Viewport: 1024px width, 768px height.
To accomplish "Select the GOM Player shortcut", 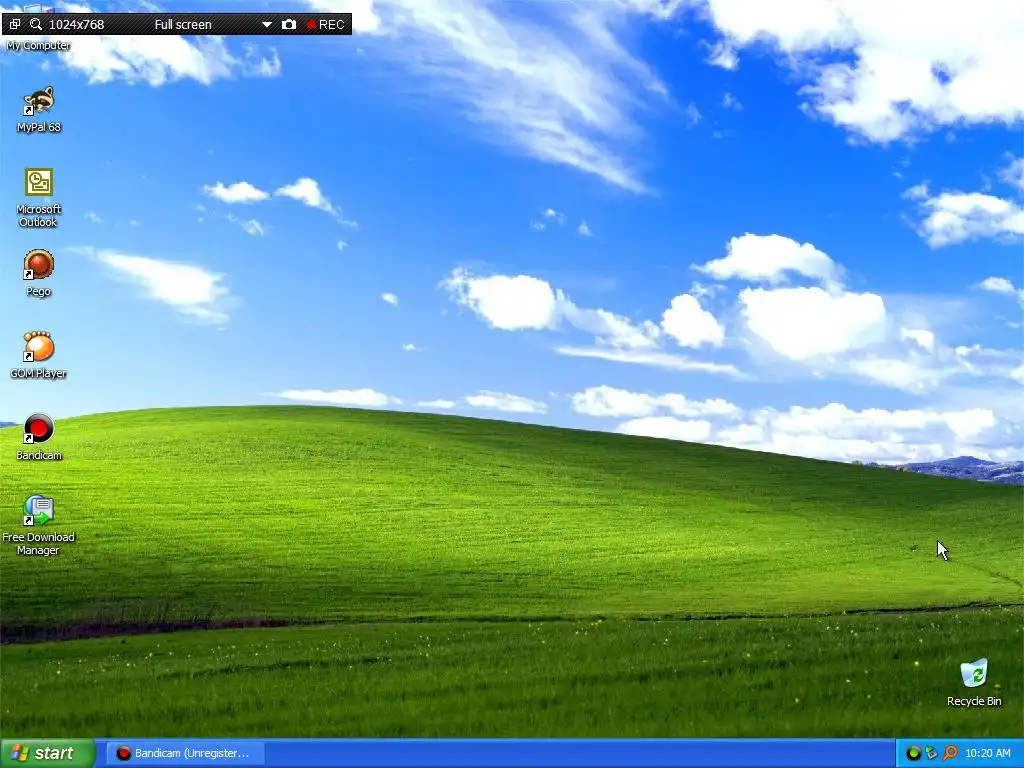I will [39, 356].
